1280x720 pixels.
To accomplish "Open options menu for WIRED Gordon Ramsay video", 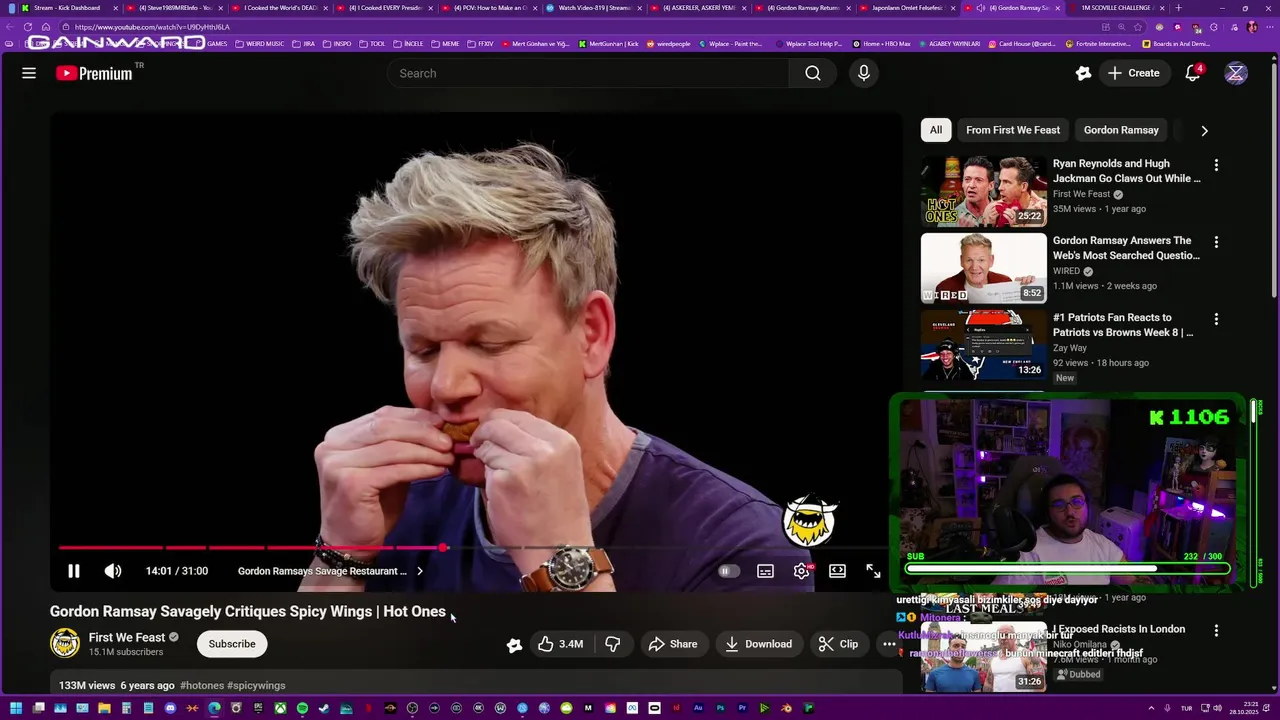I will [x=1216, y=242].
